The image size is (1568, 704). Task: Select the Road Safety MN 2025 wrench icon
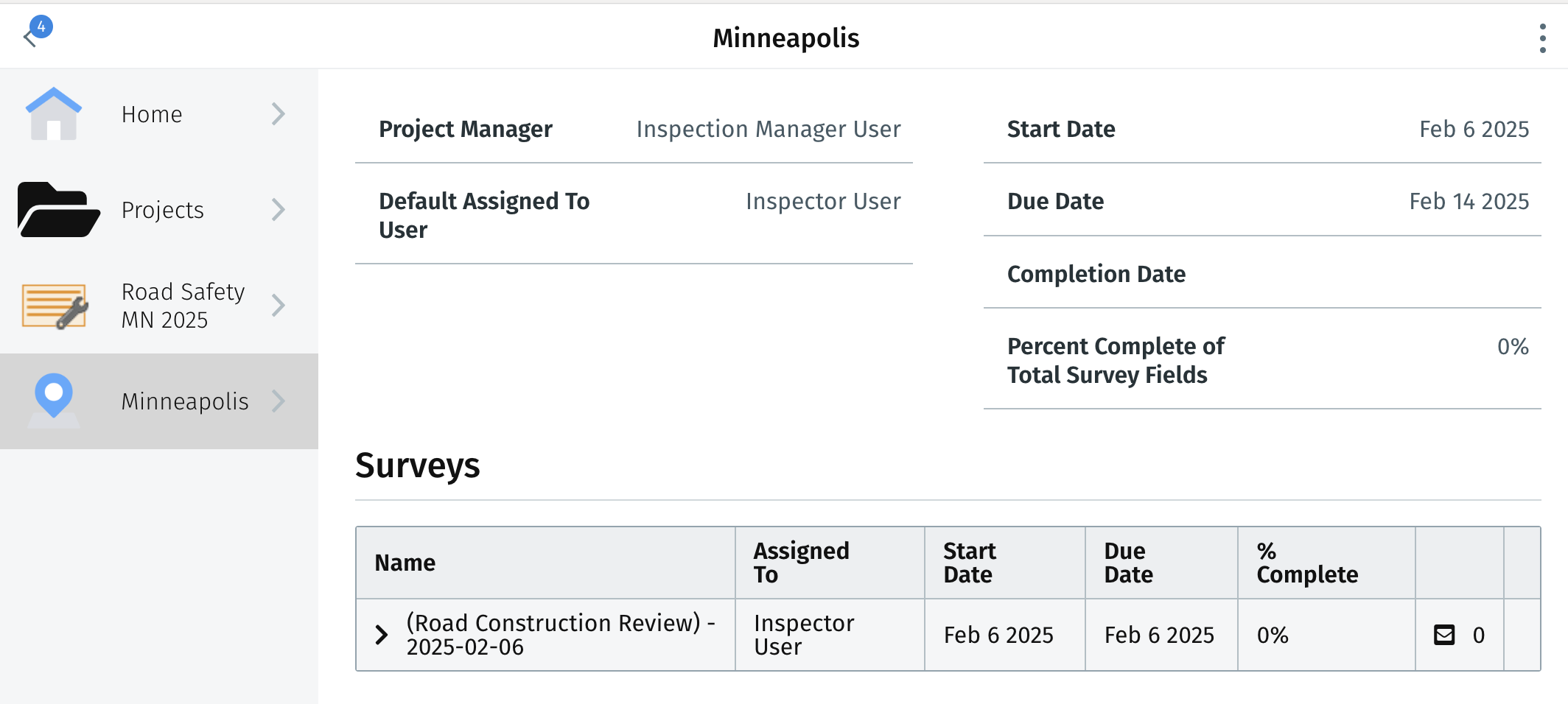tap(55, 306)
